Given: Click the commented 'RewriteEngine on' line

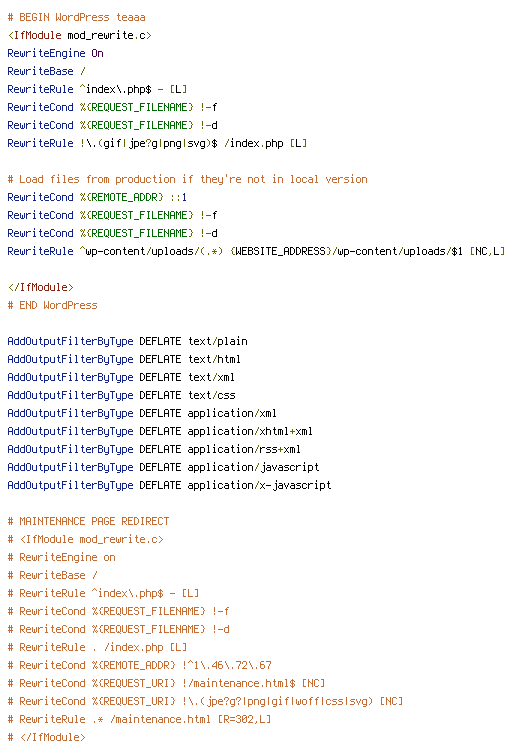Looking at the screenshot, I should point(62,557).
